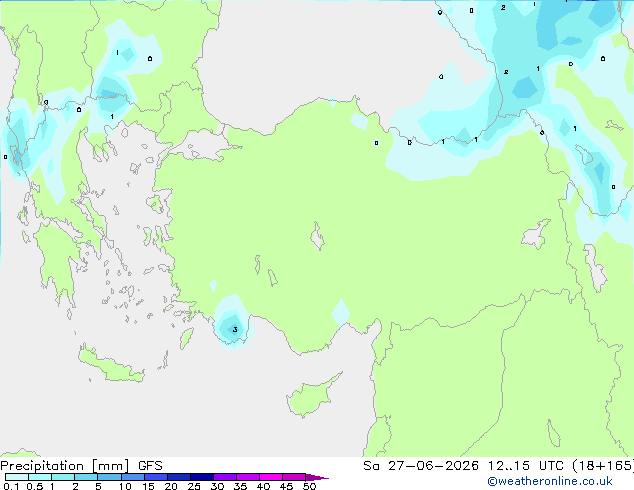This screenshot has width=634, height=490.
Task: Click the legend value "45"
Action: pyautogui.click(x=286, y=486)
